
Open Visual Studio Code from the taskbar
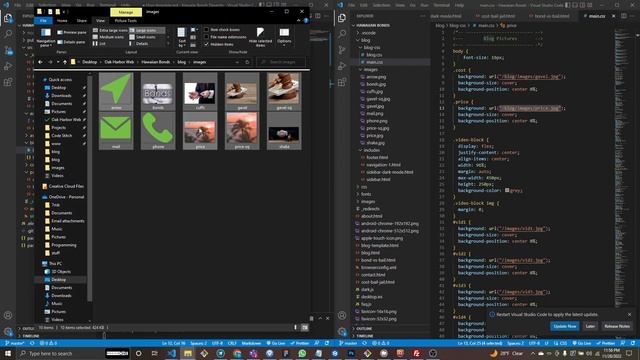coord(171,353)
